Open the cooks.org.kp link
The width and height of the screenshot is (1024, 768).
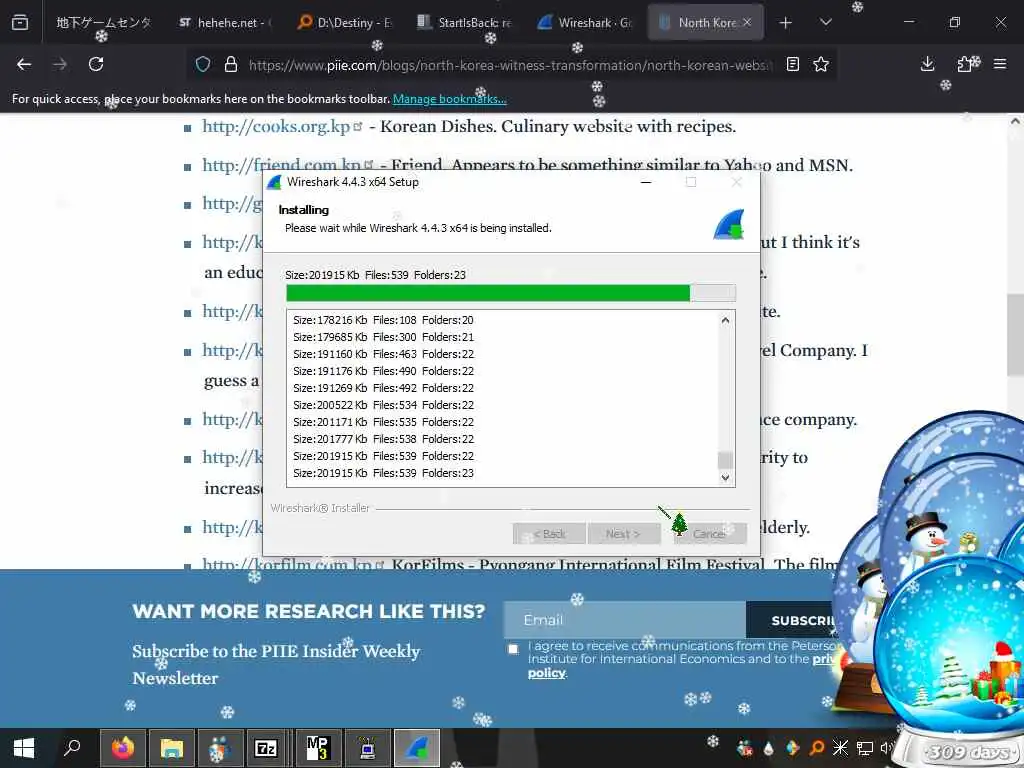pyautogui.click(x=276, y=127)
